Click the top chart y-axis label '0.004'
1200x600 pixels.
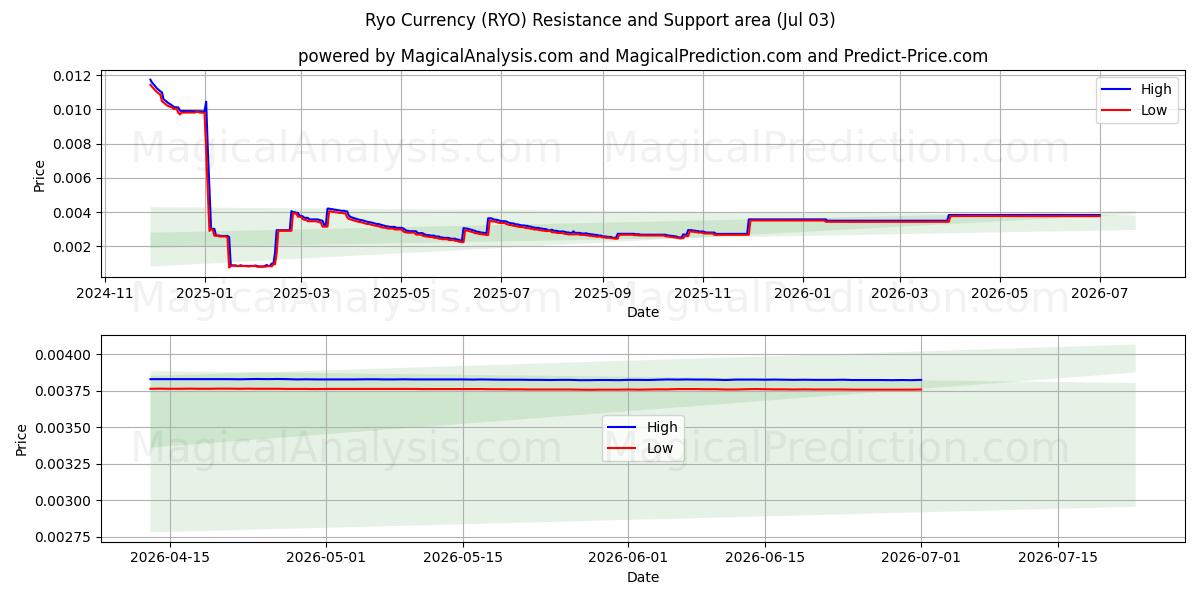pos(74,213)
